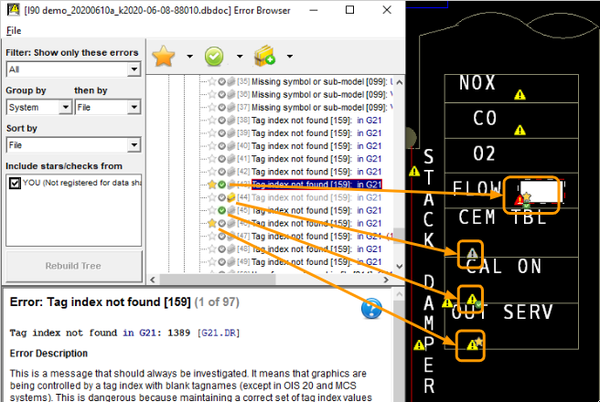Click the warning triangle beside CO
Image resolution: width=600 pixels, height=402 pixels.
pyautogui.click(x=518, y=130)
